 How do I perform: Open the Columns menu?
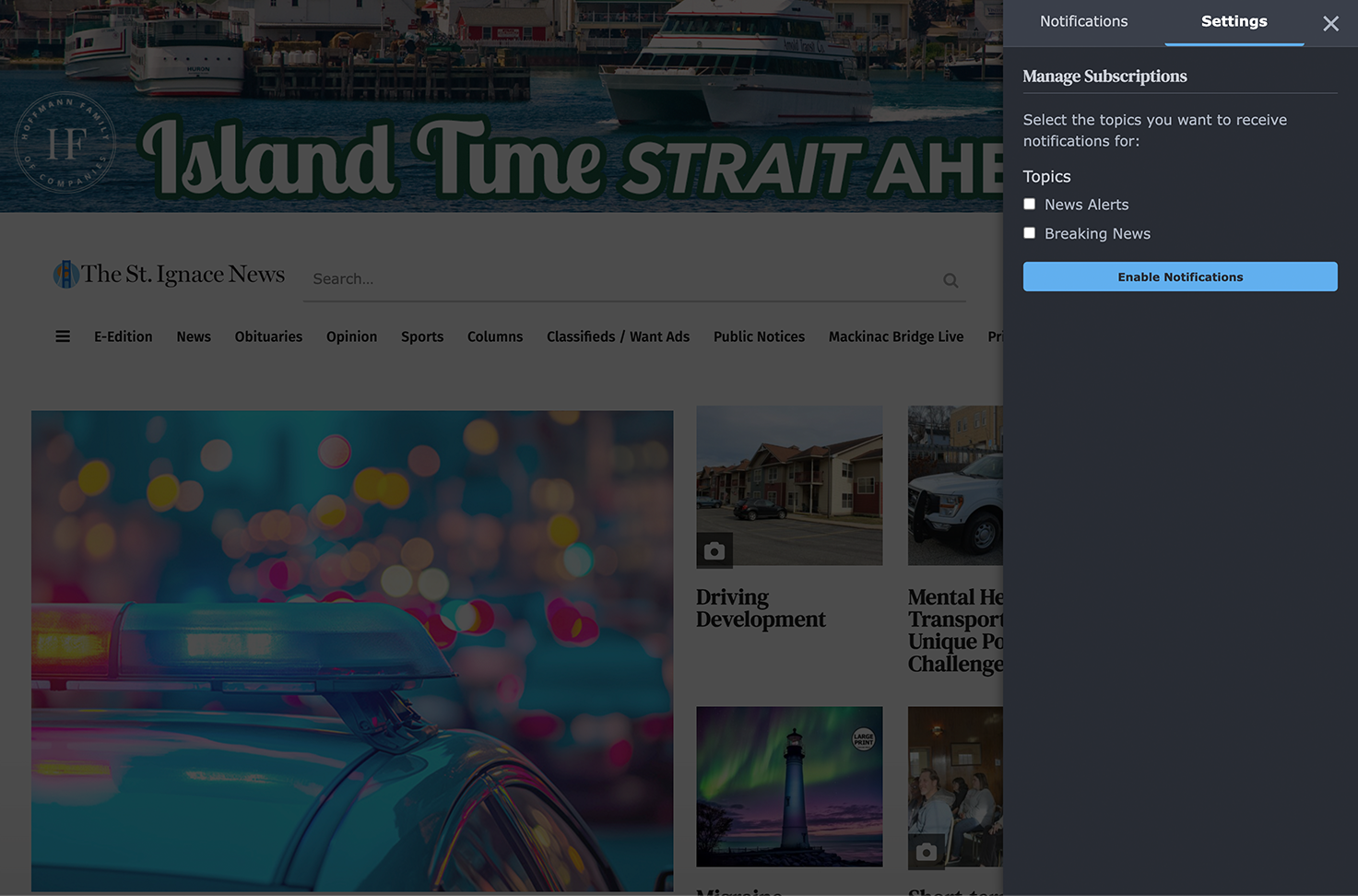(495, 336)
